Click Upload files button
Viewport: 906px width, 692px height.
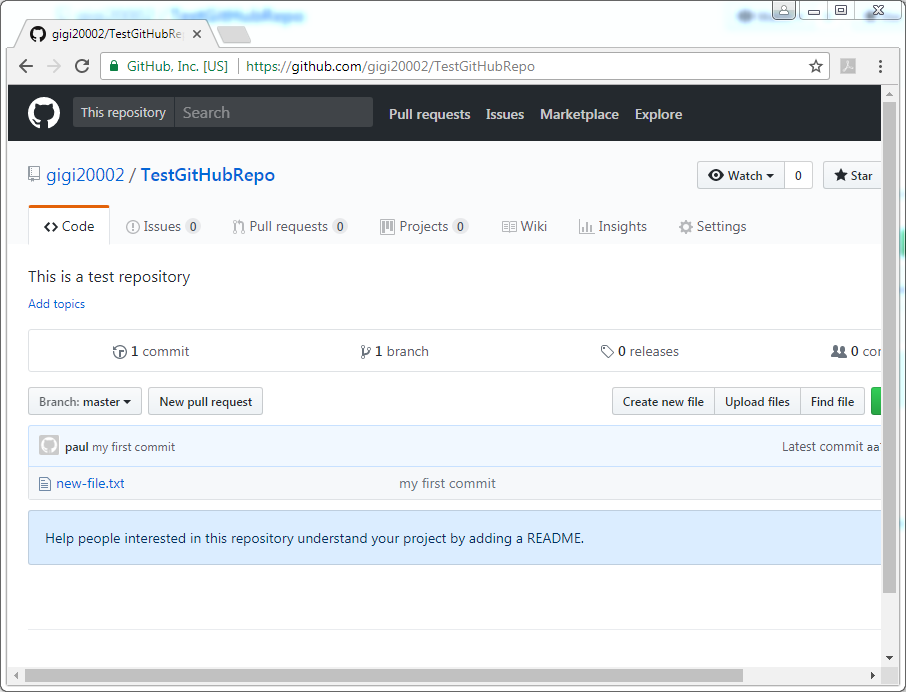pos(758,401)
